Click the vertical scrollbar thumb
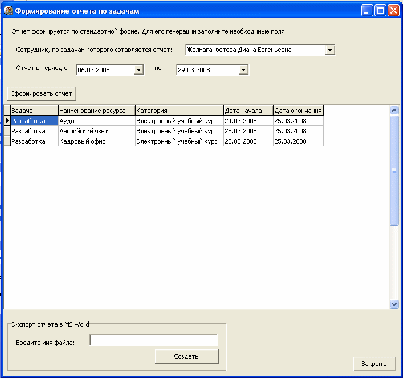Screen dimensions: 404x379 (x=394, y=171)
